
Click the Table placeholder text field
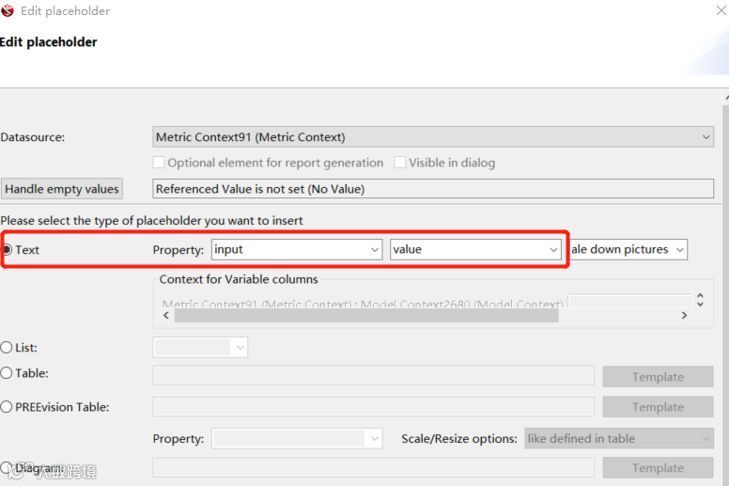tap(373, 376)
